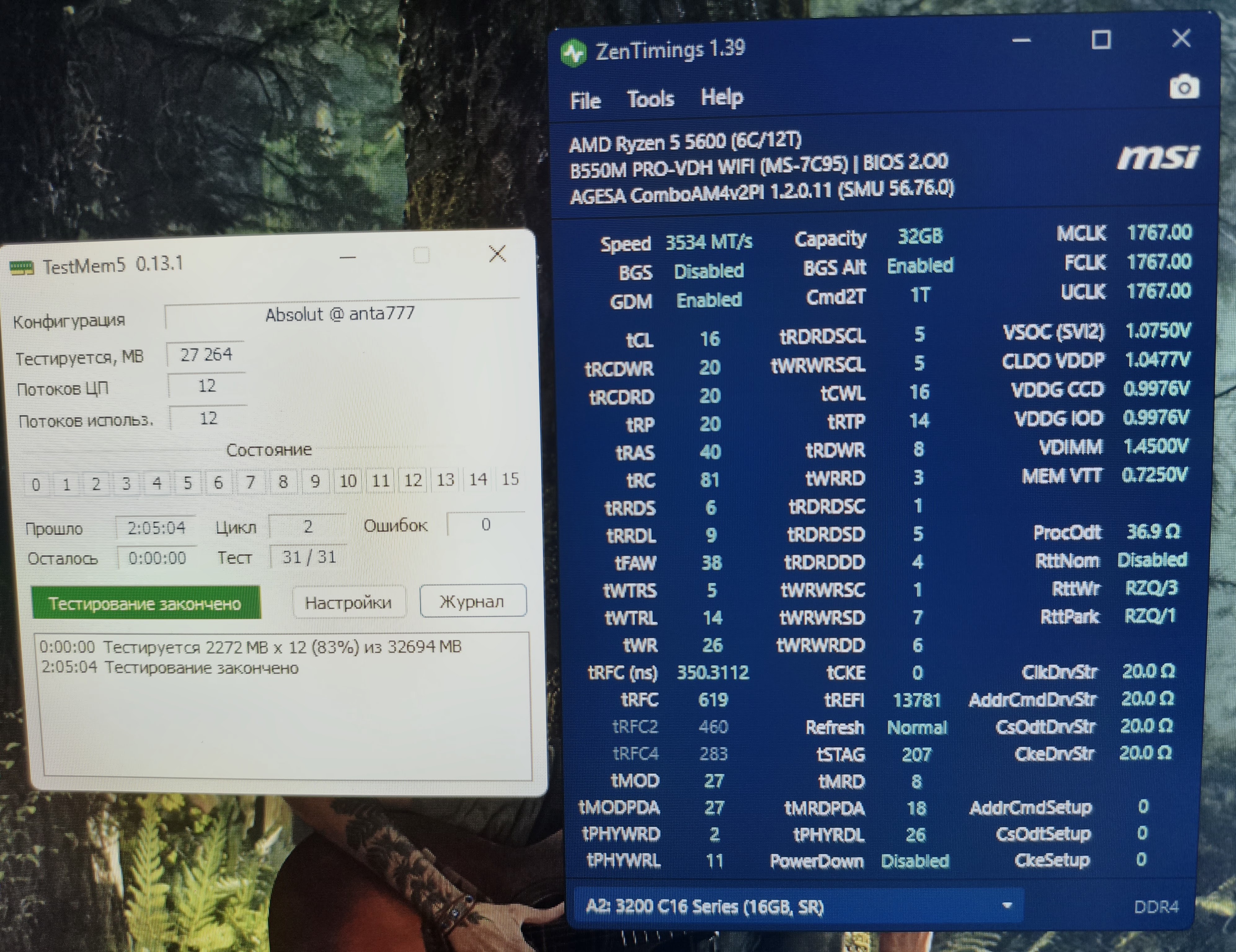Maximize the ZenTimings window
The width and height of the screenshot is (1236, 952).
[1101, 40]
